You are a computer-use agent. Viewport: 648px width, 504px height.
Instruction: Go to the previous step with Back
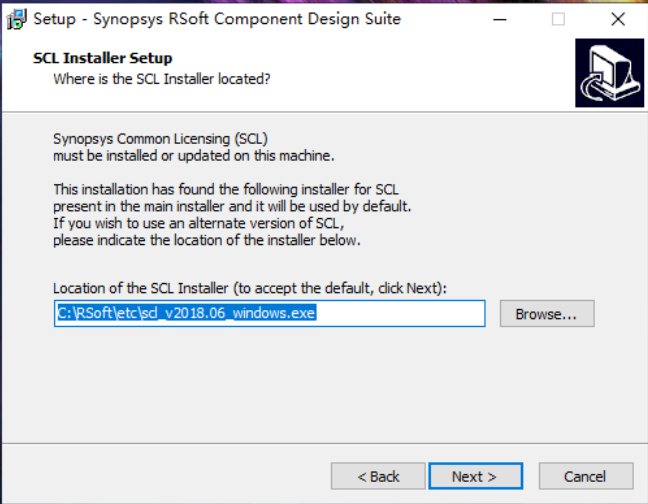click(x=378, y=476)
